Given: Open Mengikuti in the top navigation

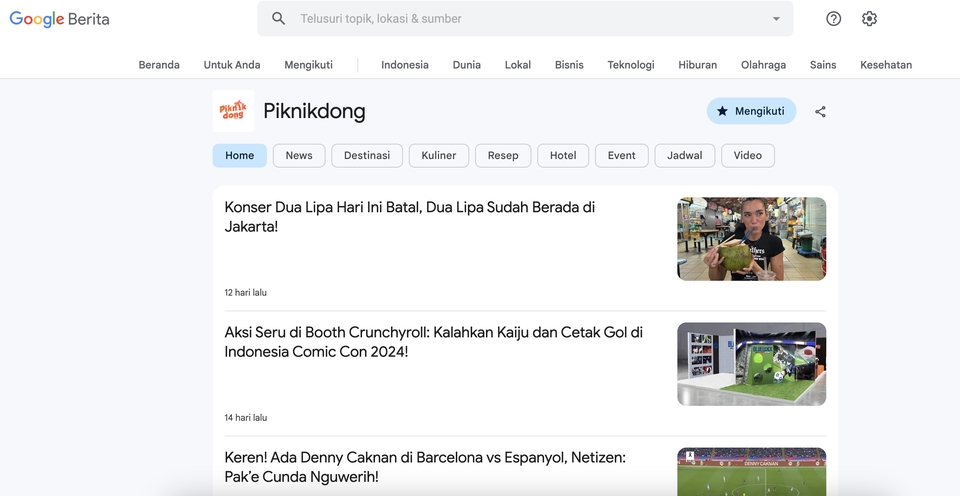Looking at the screenshot, I should coord(309,65).
